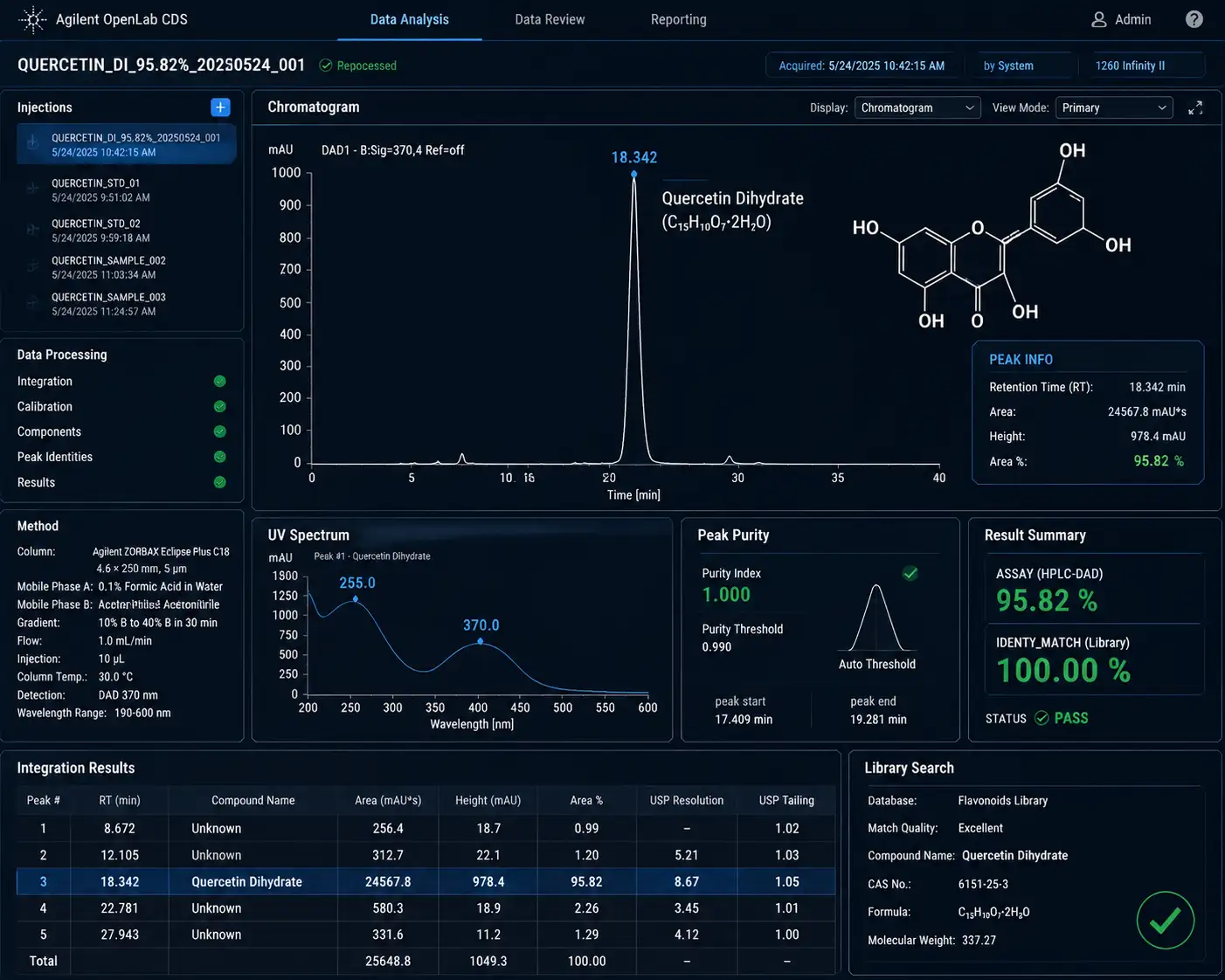Open the help question mark icon

1194,19
